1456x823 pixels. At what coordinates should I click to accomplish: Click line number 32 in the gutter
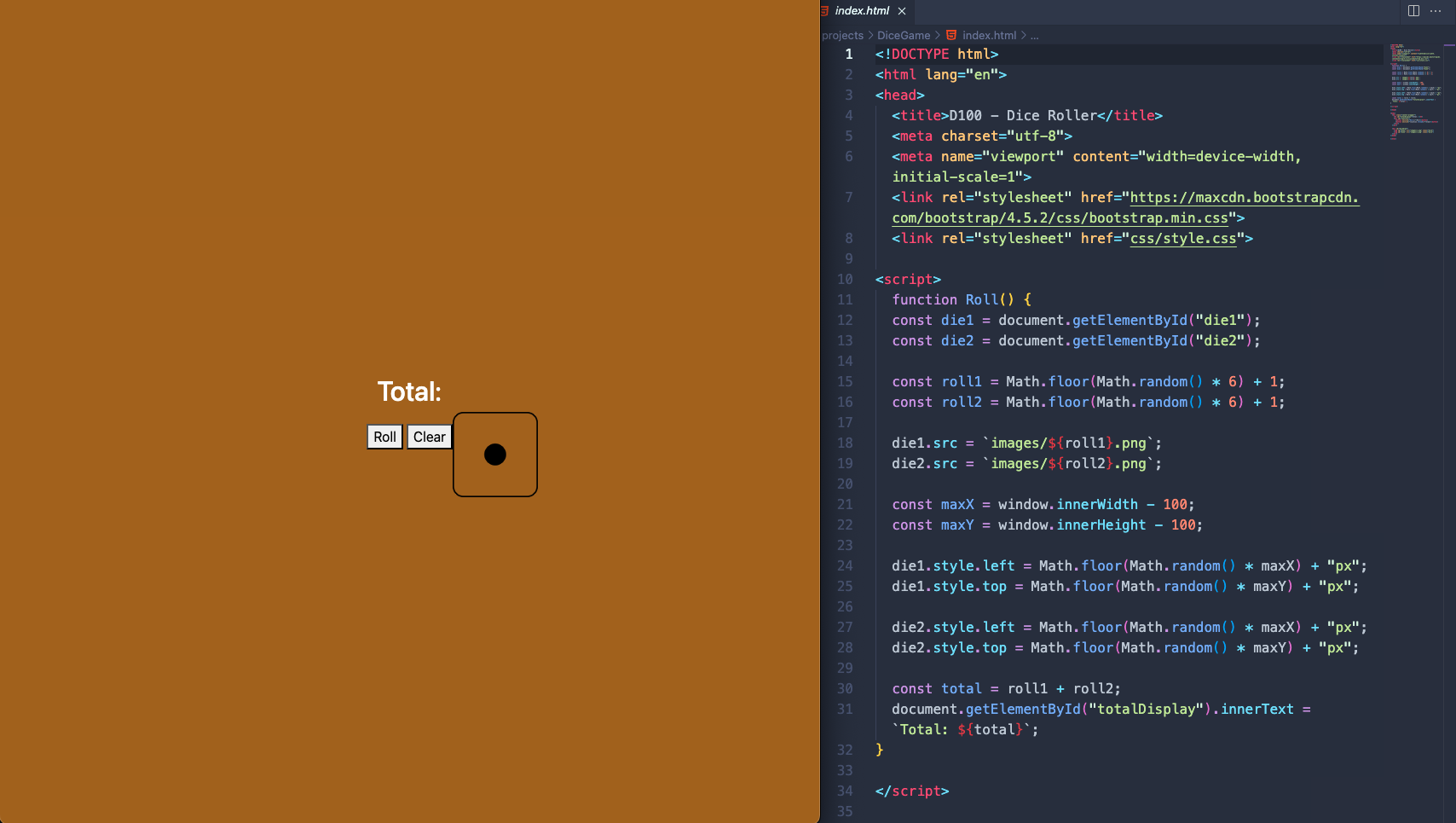[x=845, y=750]
